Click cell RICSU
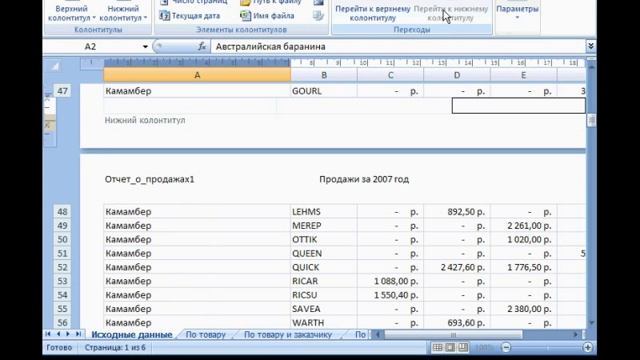640x360 pixels. (324, 295)
